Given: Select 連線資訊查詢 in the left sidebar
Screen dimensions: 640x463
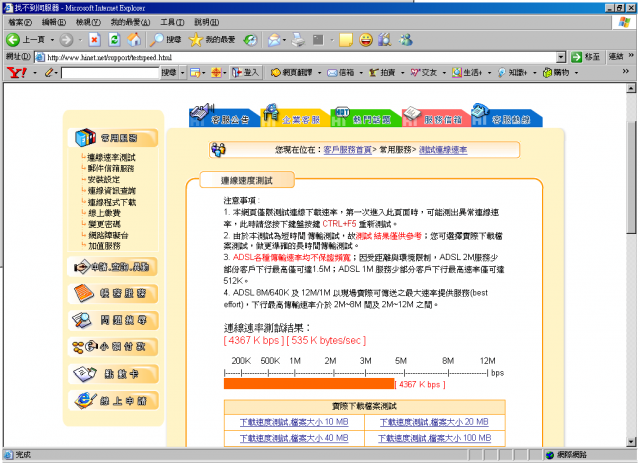Looking at the screenshot, I should tap(111, 191).
